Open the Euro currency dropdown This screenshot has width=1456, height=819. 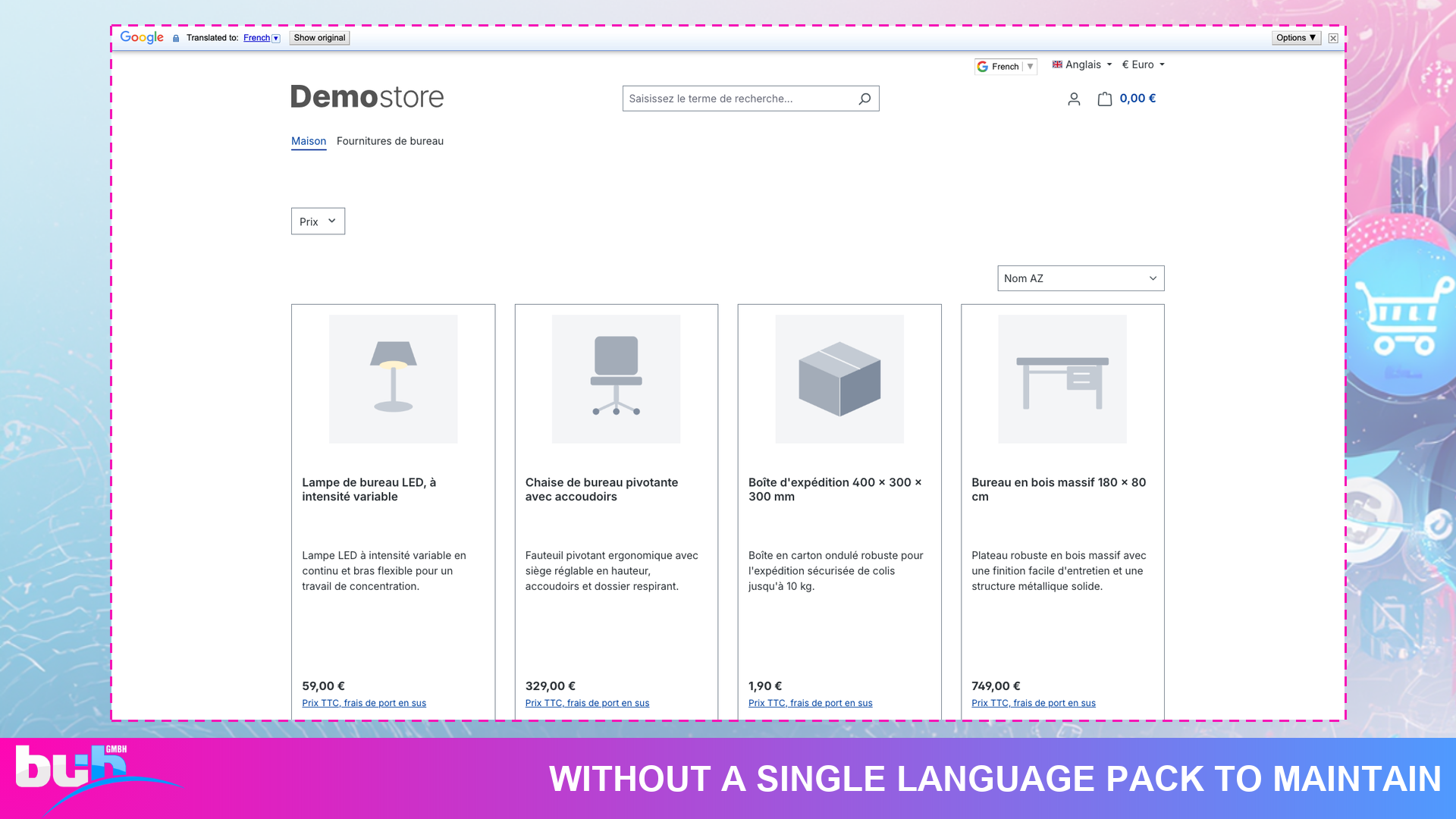point(1144,64)
